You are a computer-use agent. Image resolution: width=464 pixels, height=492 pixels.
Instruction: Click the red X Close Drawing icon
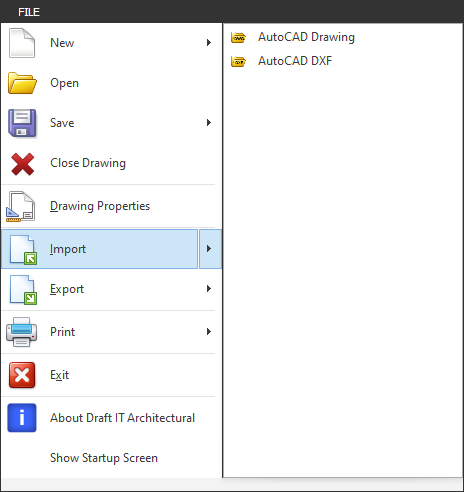pyautogui.click(x=22, y=164)
